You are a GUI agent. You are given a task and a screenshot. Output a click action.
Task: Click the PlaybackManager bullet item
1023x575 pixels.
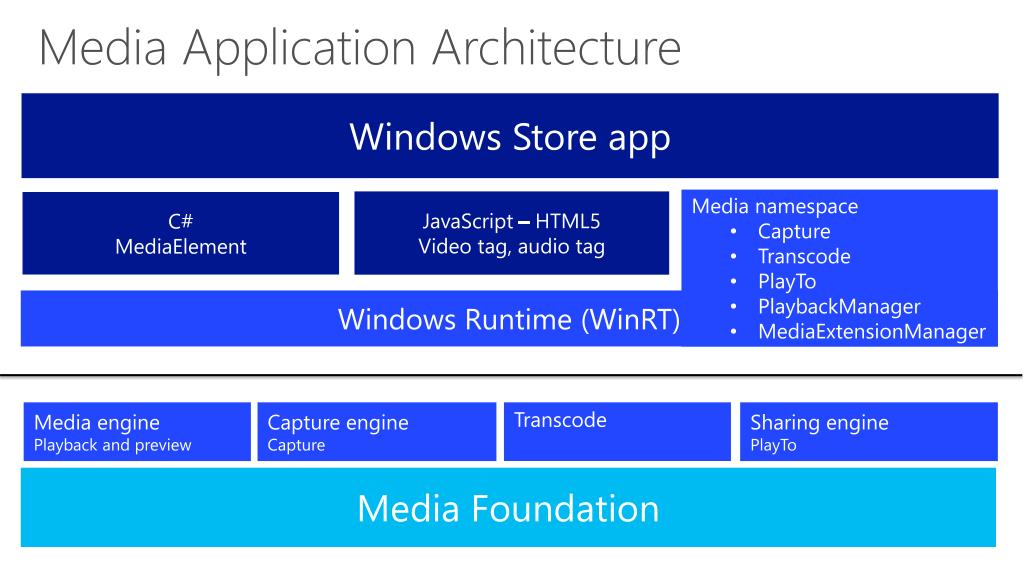click(x=839, y=306)
